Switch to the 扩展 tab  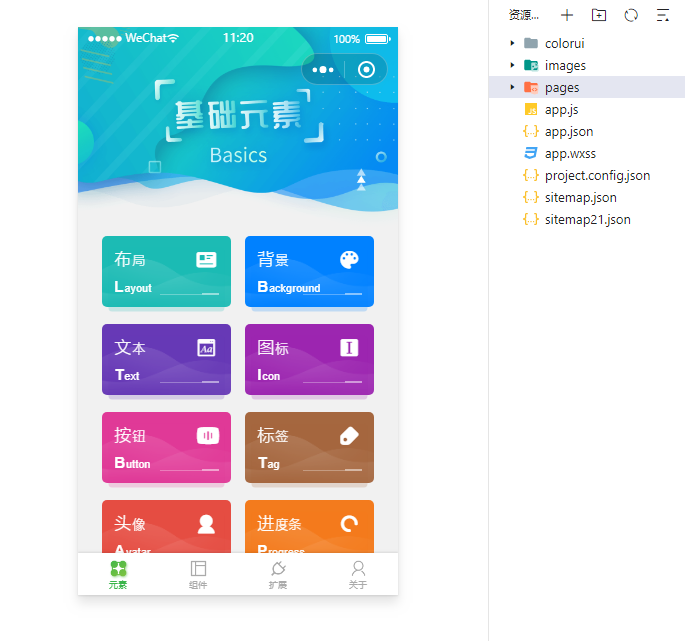(x=278, y=575)
